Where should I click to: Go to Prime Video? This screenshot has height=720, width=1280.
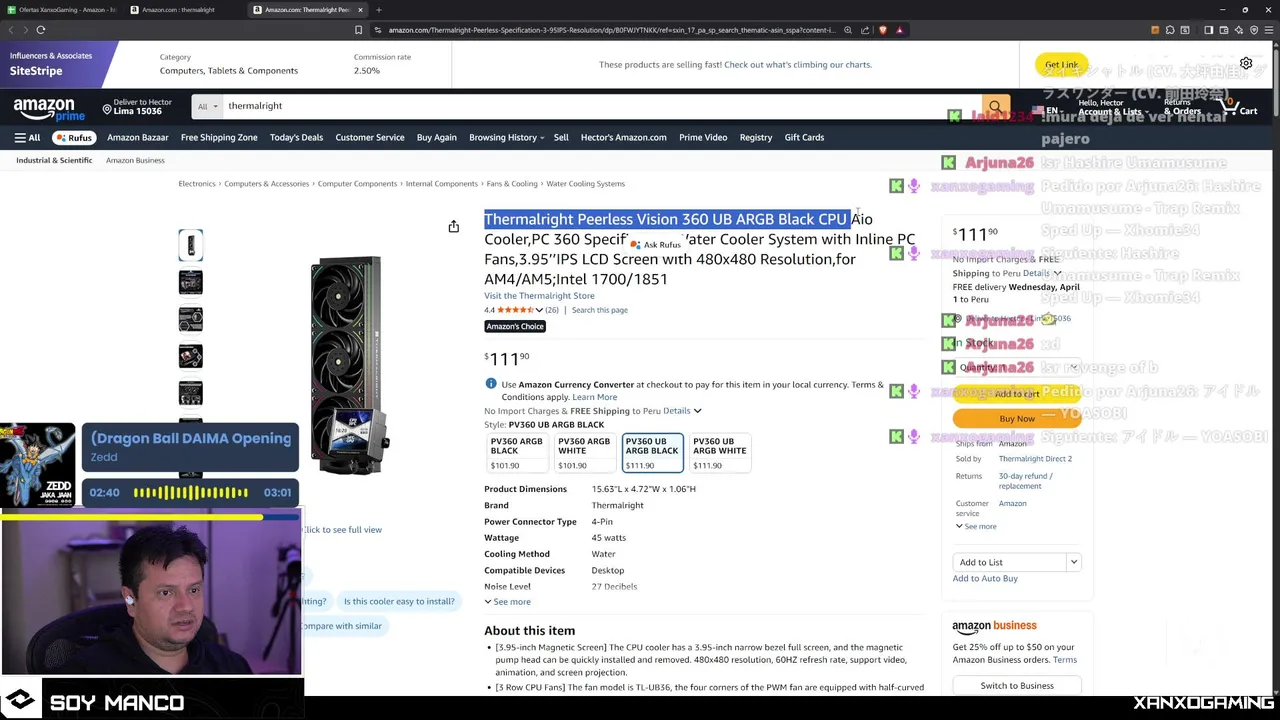coord(703,137)
